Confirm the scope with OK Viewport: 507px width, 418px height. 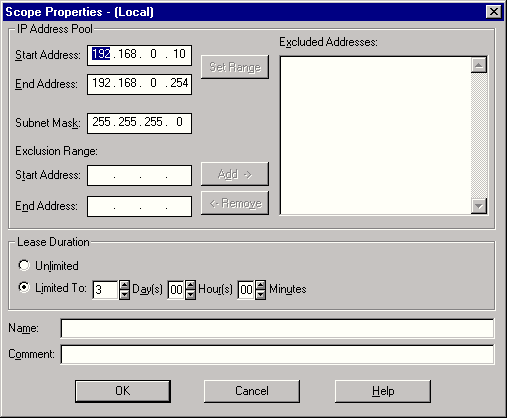tap(123, 391)
